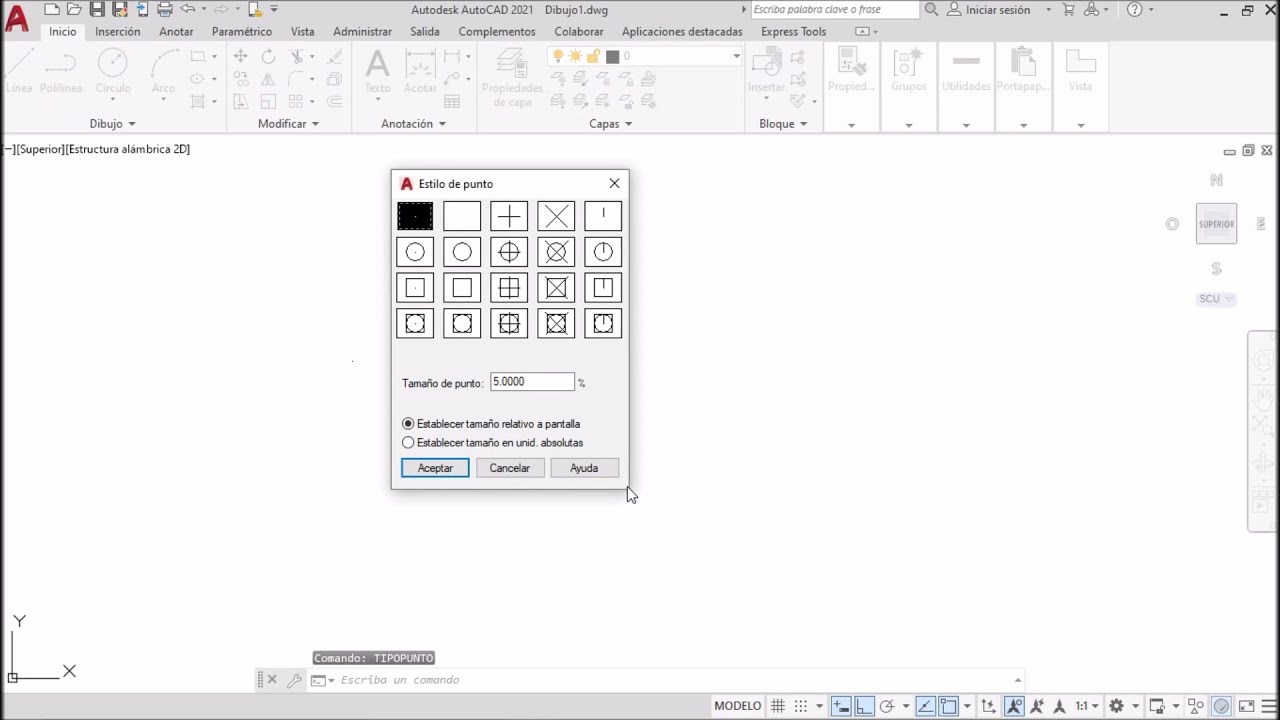Select the dot point style

point(415,216)
